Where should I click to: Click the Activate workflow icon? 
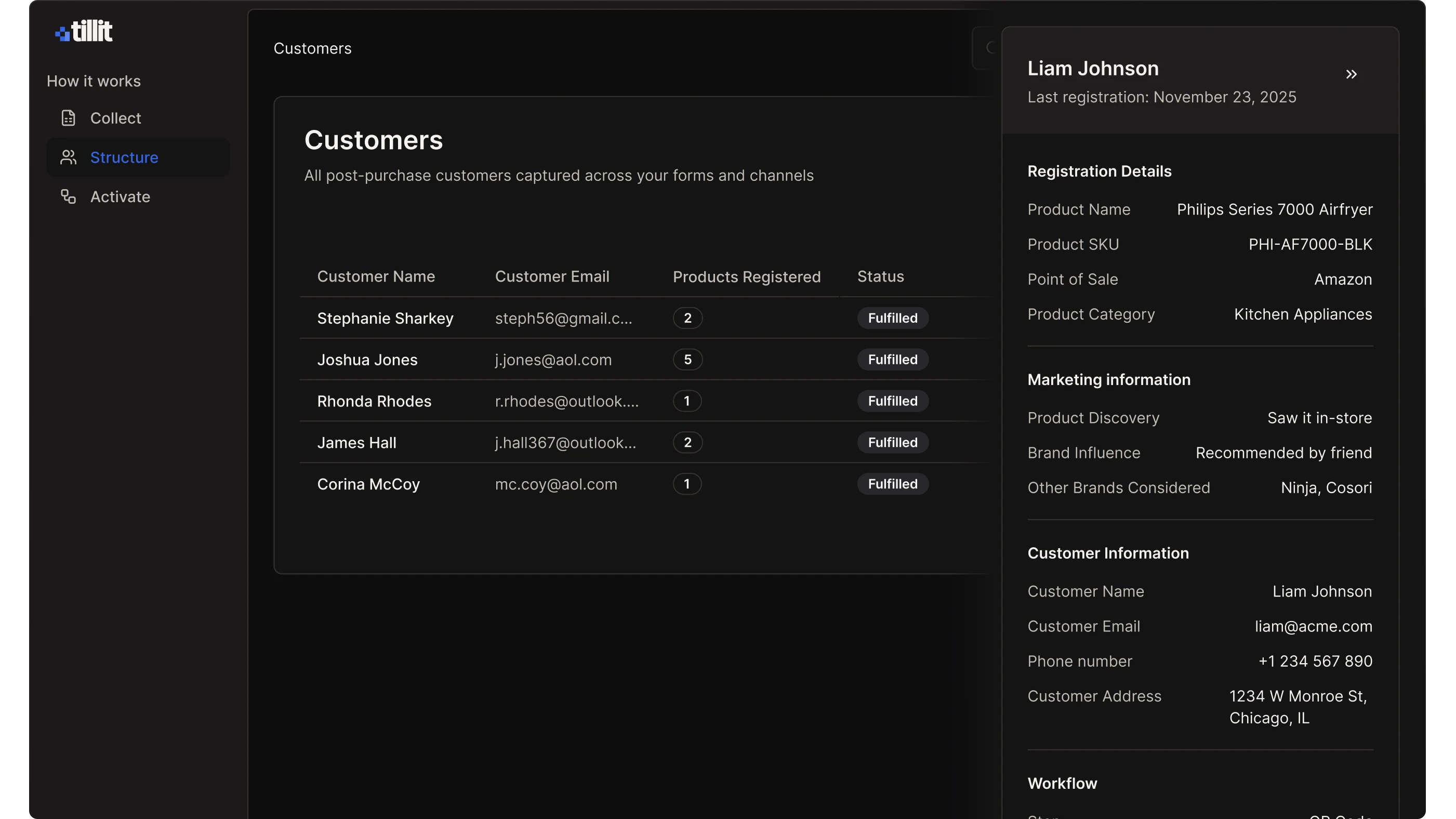(x=69, y=197)
